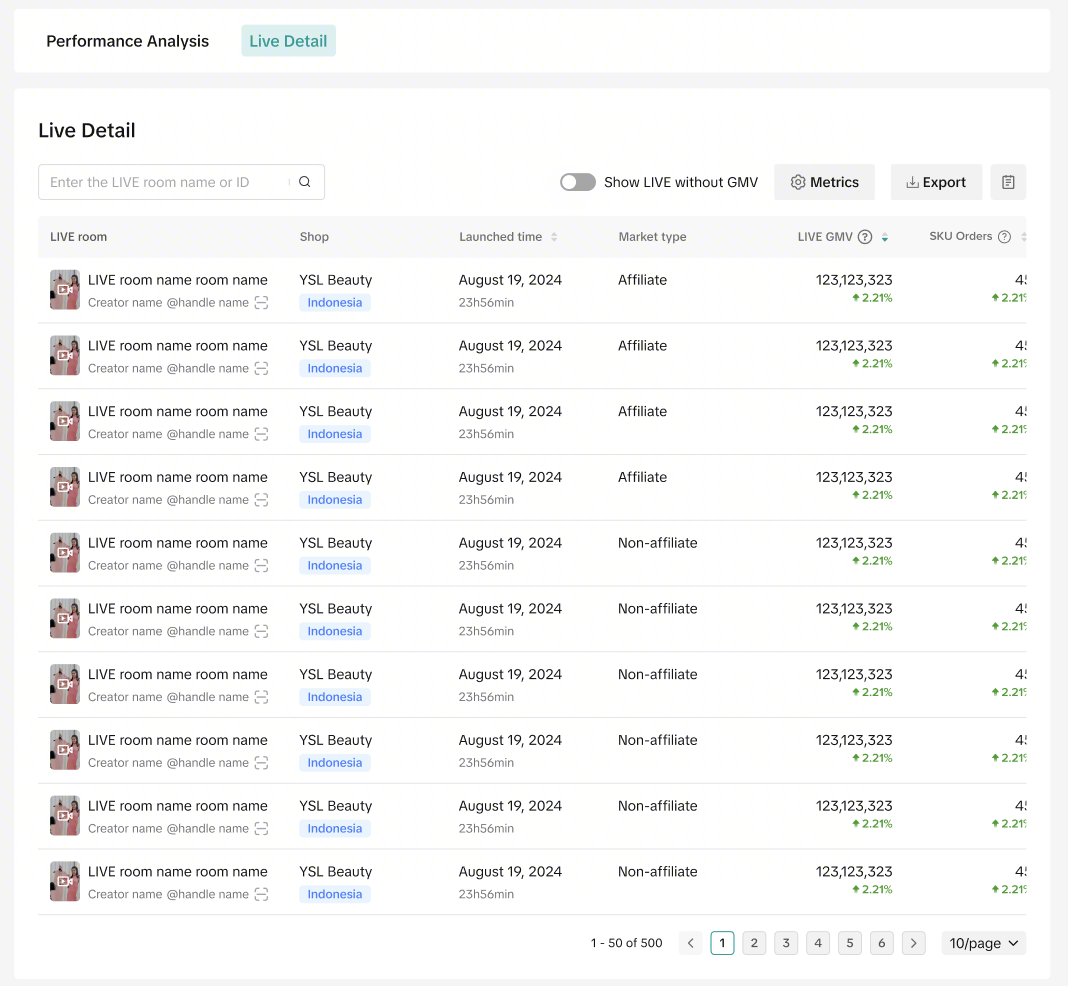The height and width of the screenshot is (986, 1068).
Task: Click the previous page arrow
Action: pos(690,943)
